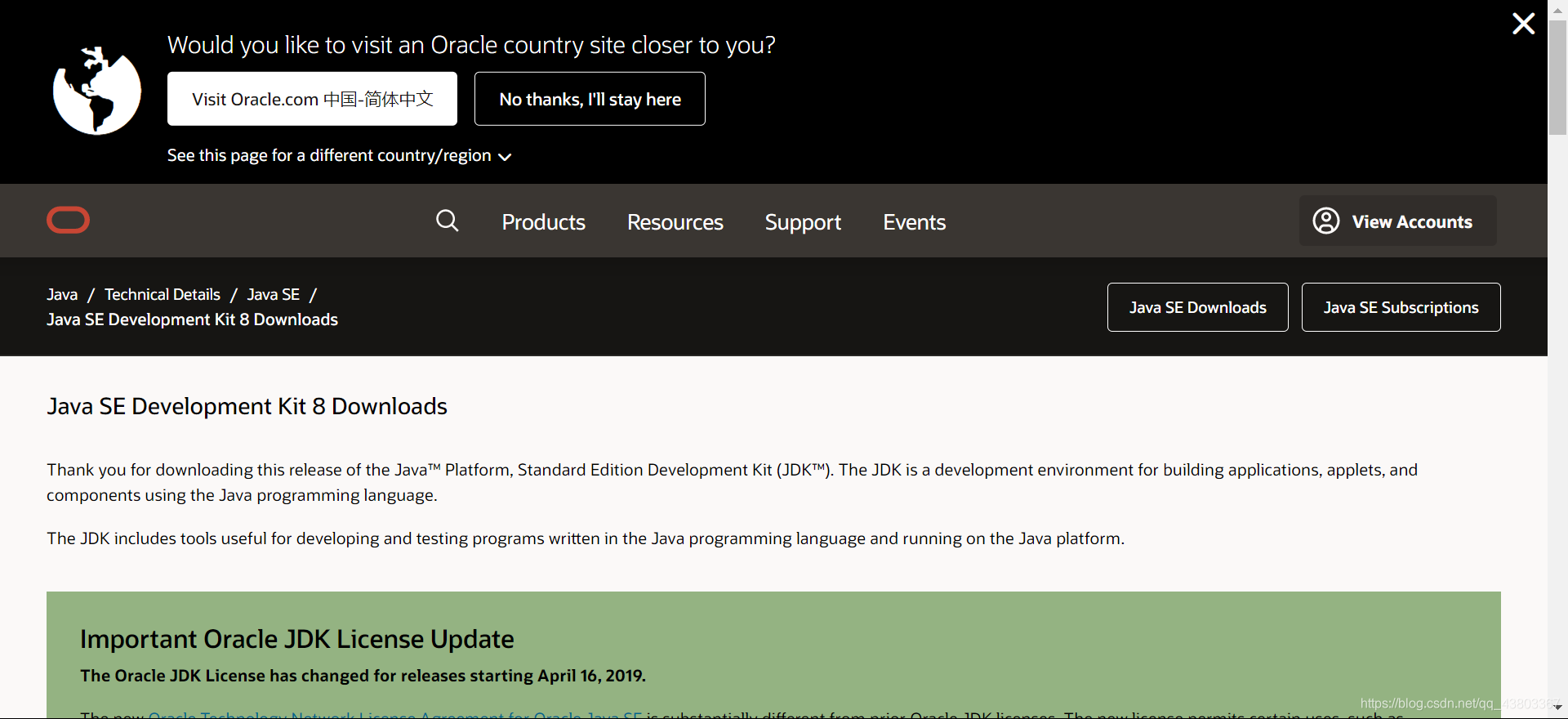Screen dimensions: 1568x719
Task: Click the page vertical scrollbar thumb
Action: click(x=1557, y=78)
